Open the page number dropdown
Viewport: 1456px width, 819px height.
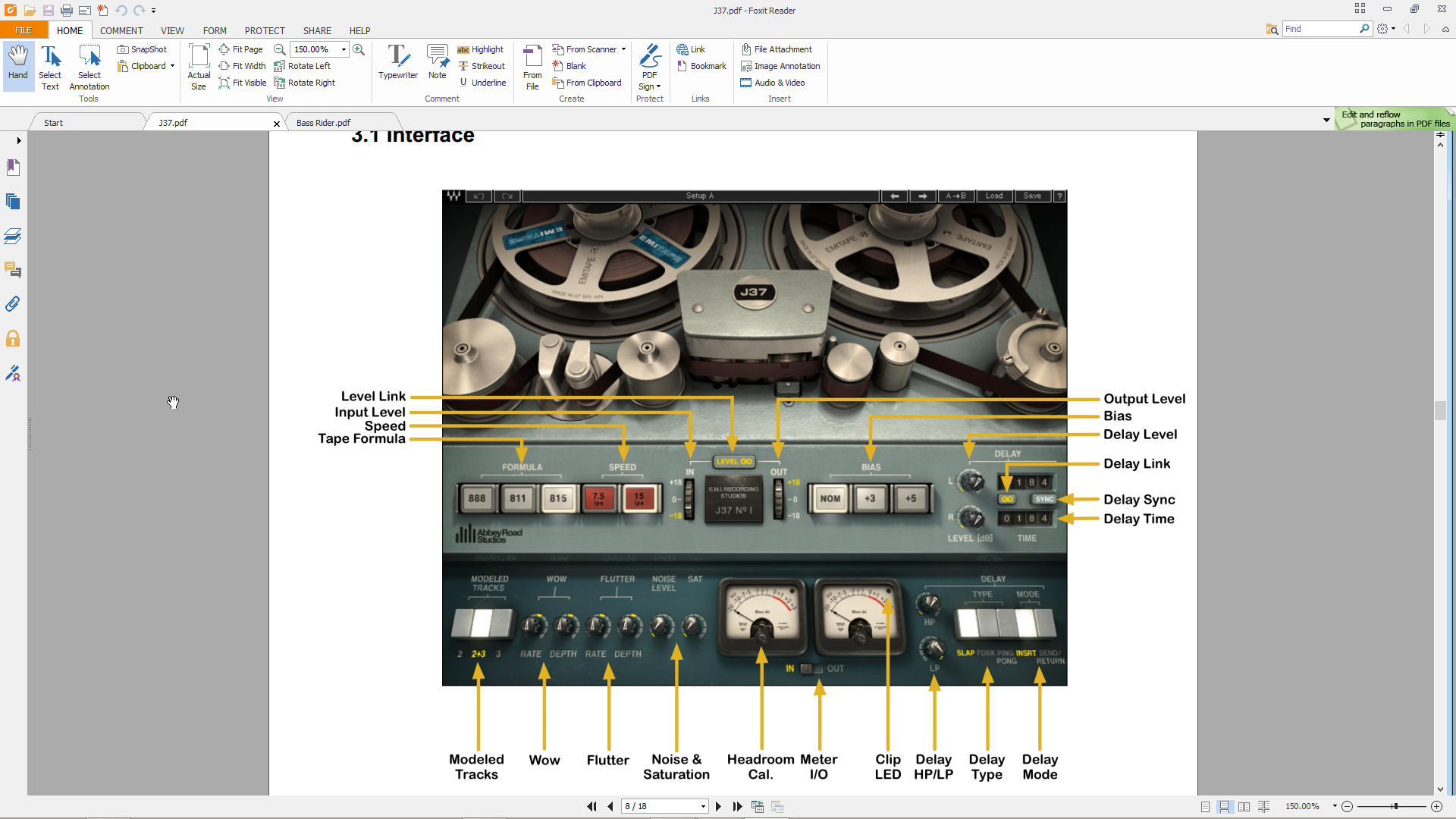click(704, 807)
